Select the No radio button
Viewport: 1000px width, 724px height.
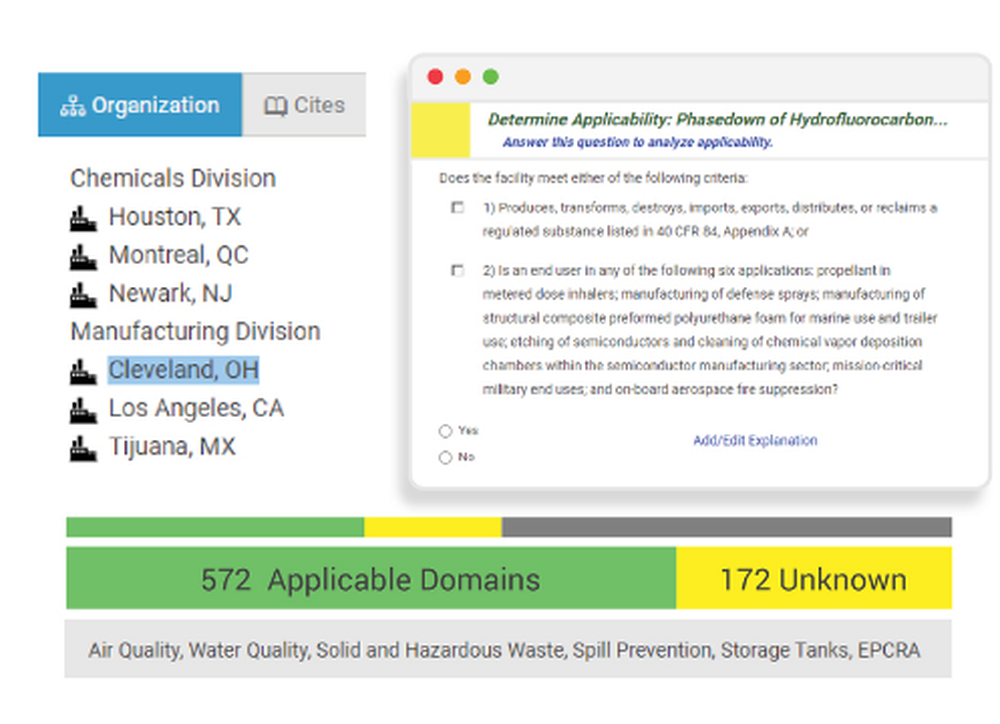(444, 456)
